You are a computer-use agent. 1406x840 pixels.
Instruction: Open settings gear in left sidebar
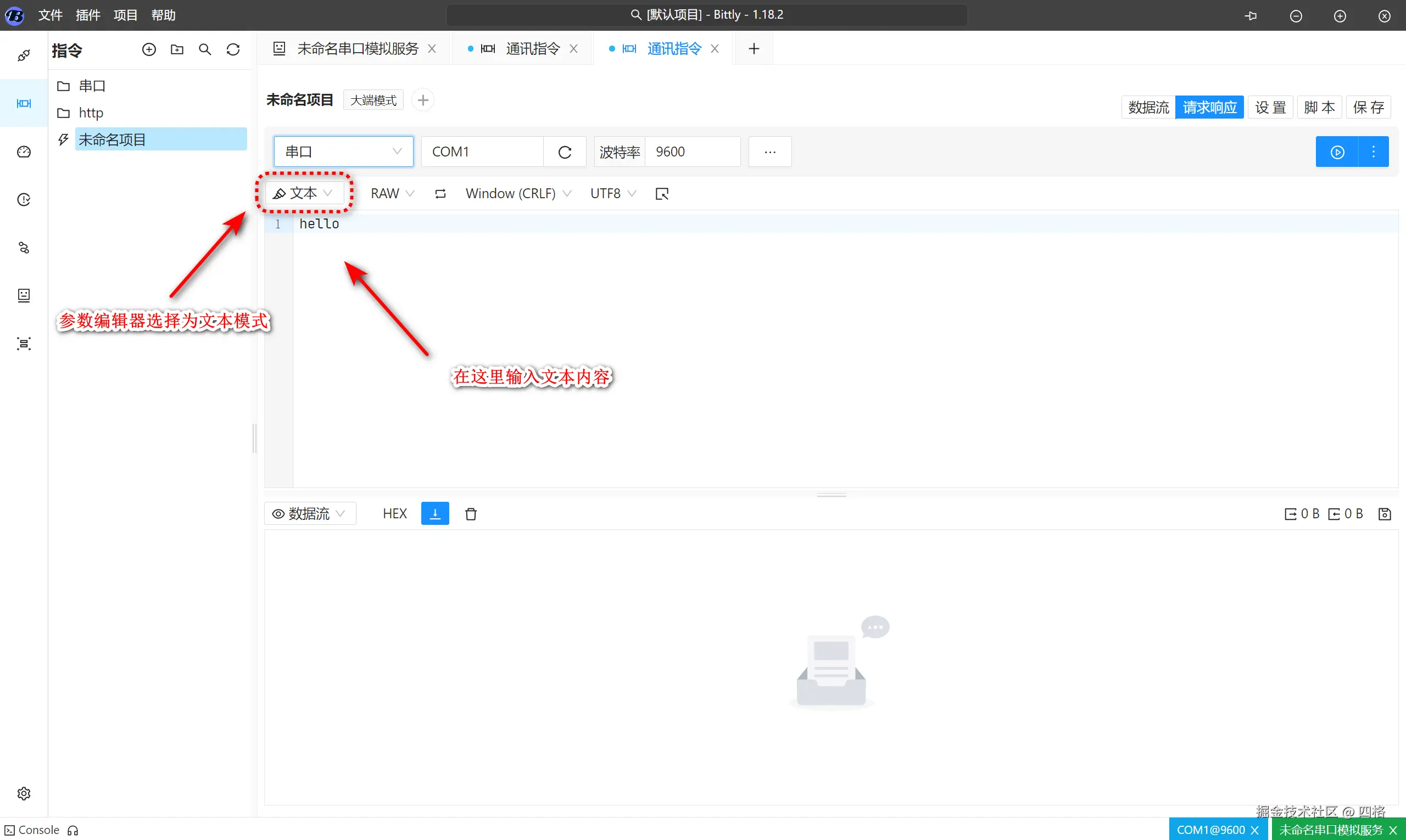(24, 793)
